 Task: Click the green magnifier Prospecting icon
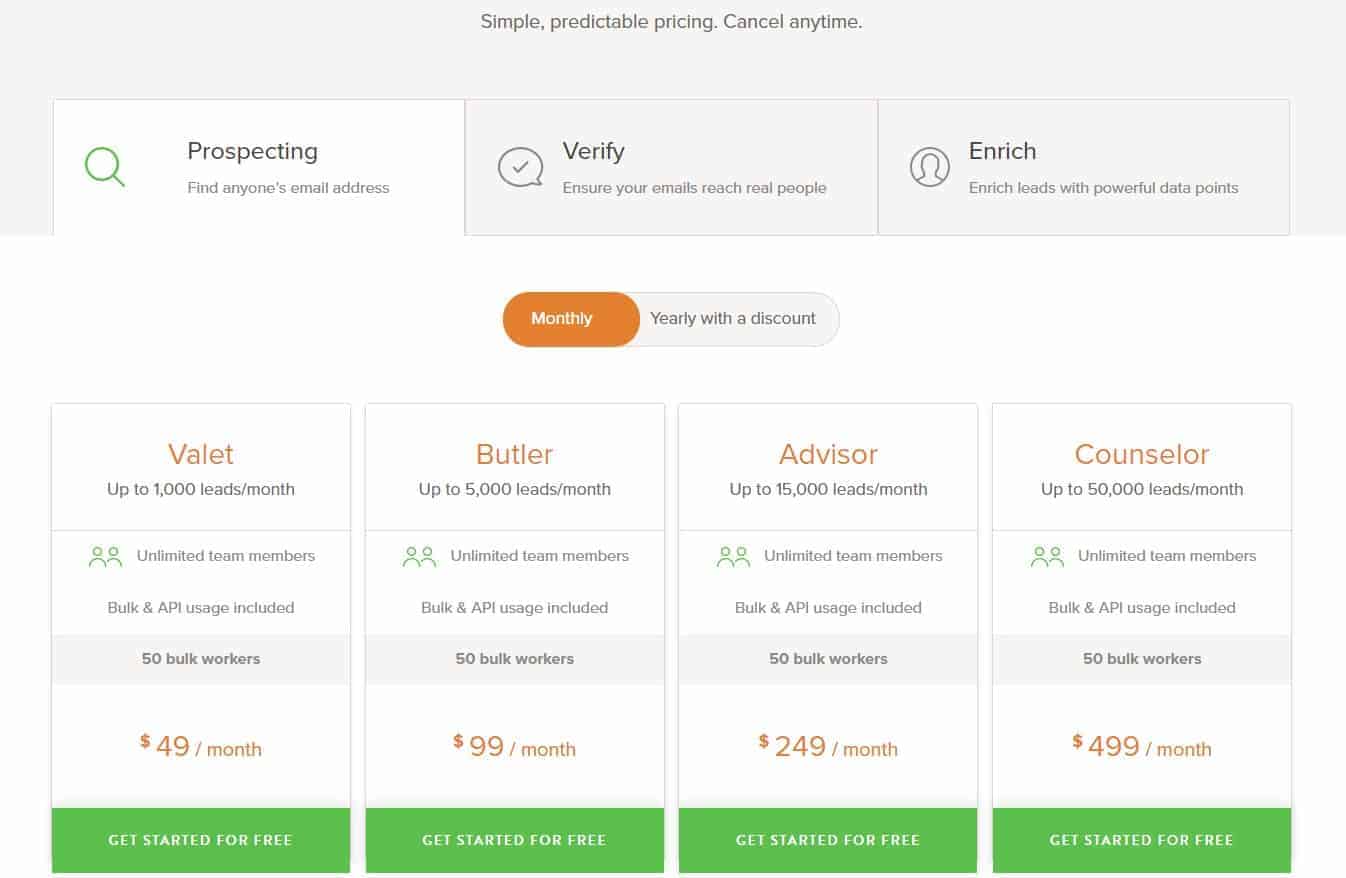coord(105,167)
